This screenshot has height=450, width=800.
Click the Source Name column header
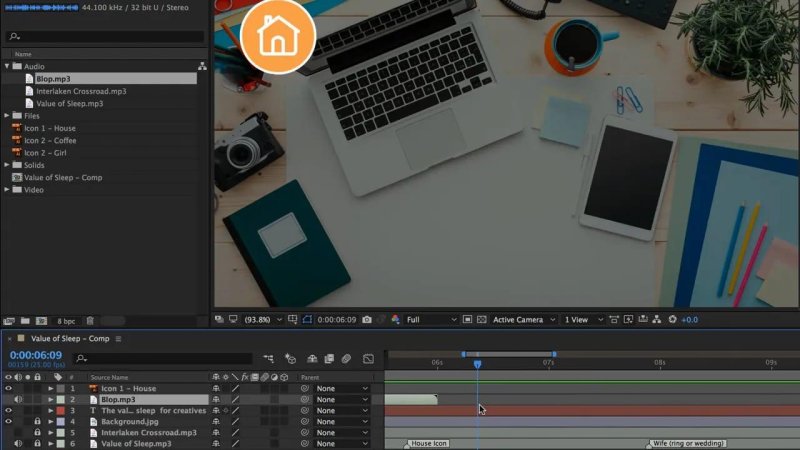pos(109,378)
